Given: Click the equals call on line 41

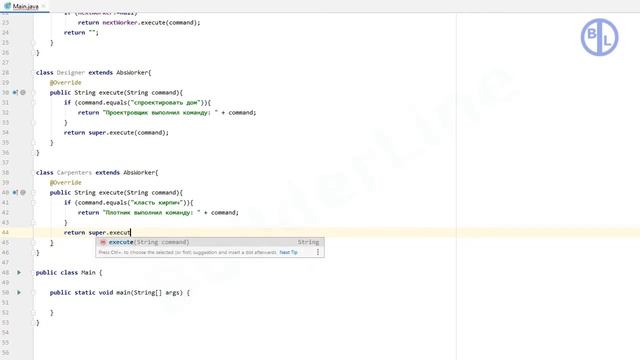Looking at the screenshot, I should pos(116,202).
